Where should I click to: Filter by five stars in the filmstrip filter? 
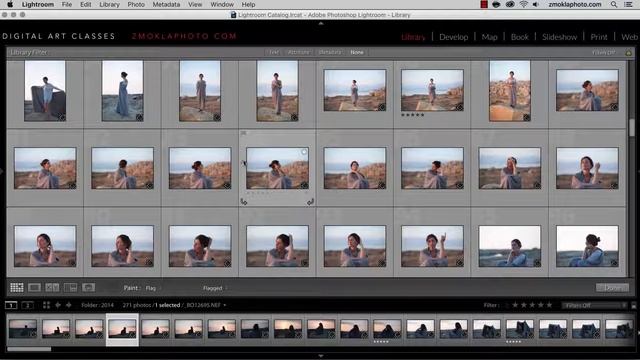click(549, 305)
